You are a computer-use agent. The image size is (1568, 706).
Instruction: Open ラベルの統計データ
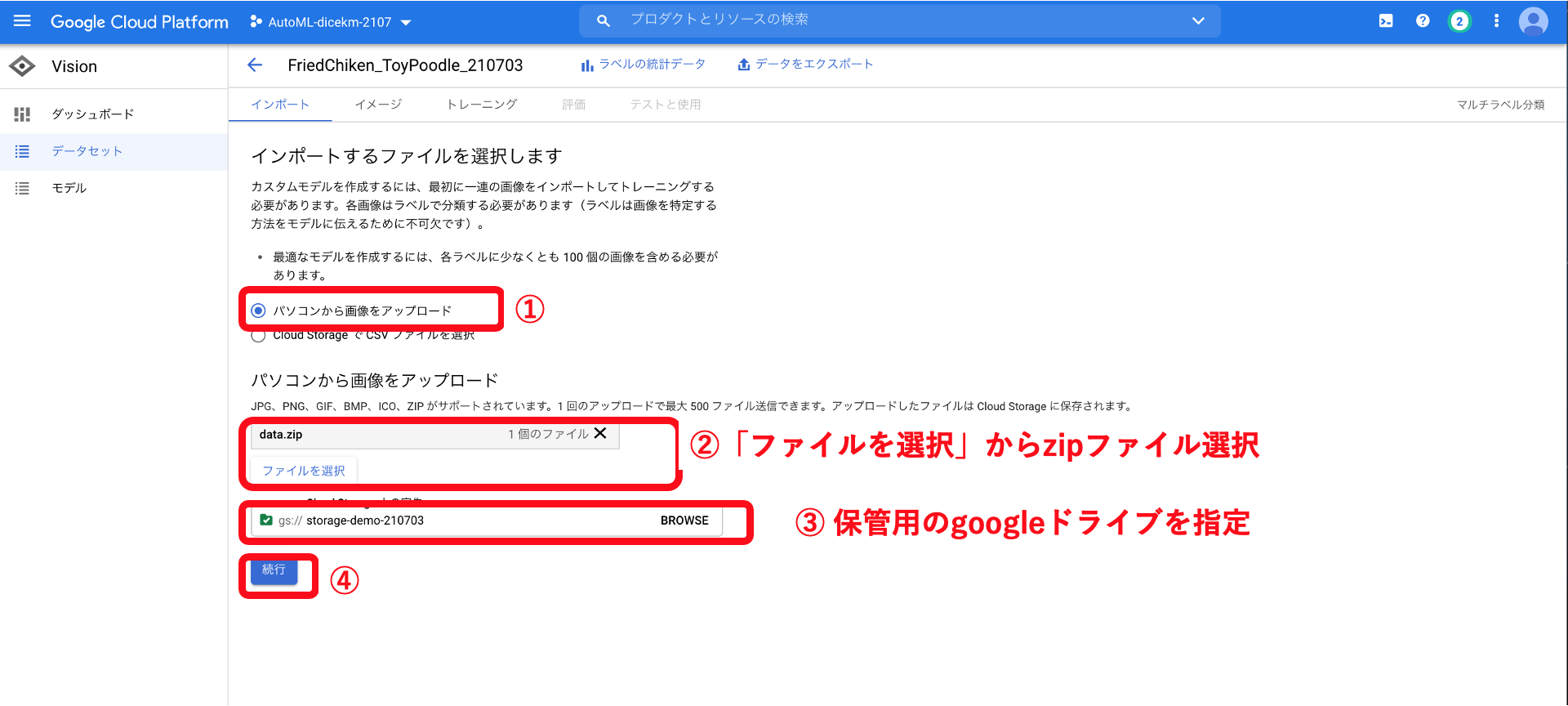[x=643, y=65]
